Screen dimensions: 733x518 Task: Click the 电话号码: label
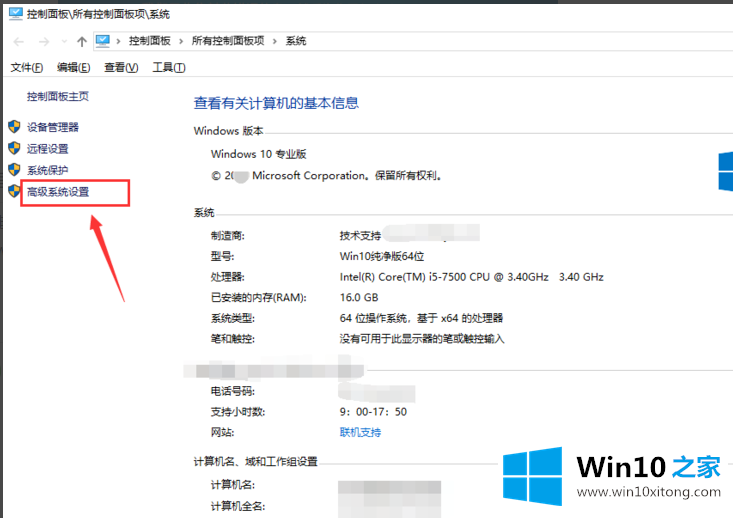coord(233,391)
